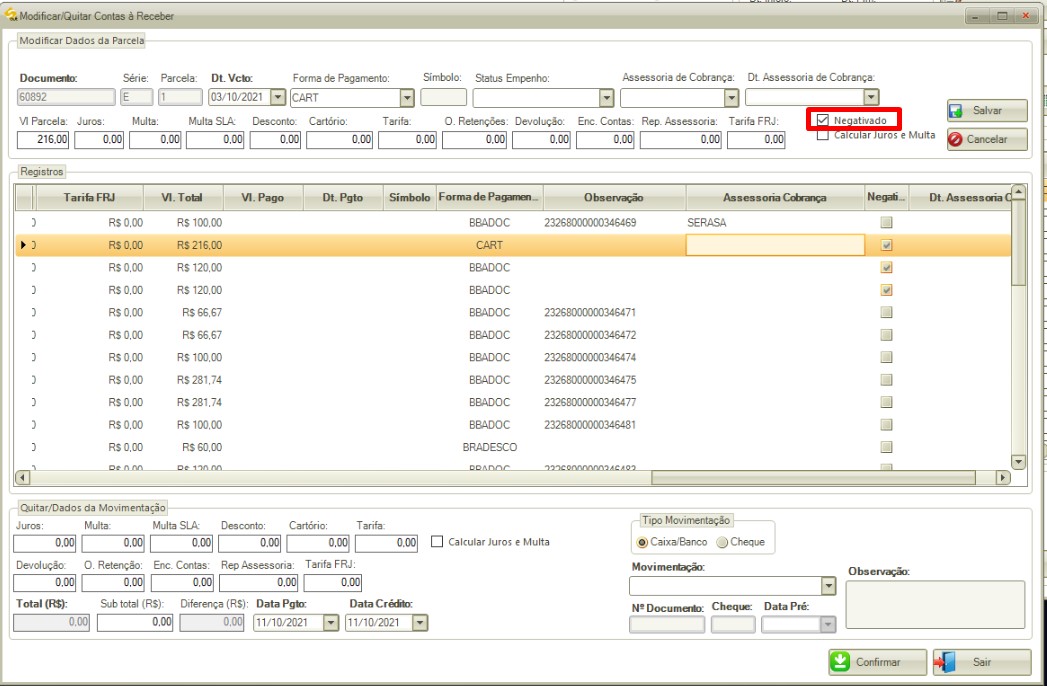Screen dimensions: 1047x686
Task: Enable Calcular Juros e Multa in Quitar/Dados da Movimentação
Action: click(x=437, y=542)
